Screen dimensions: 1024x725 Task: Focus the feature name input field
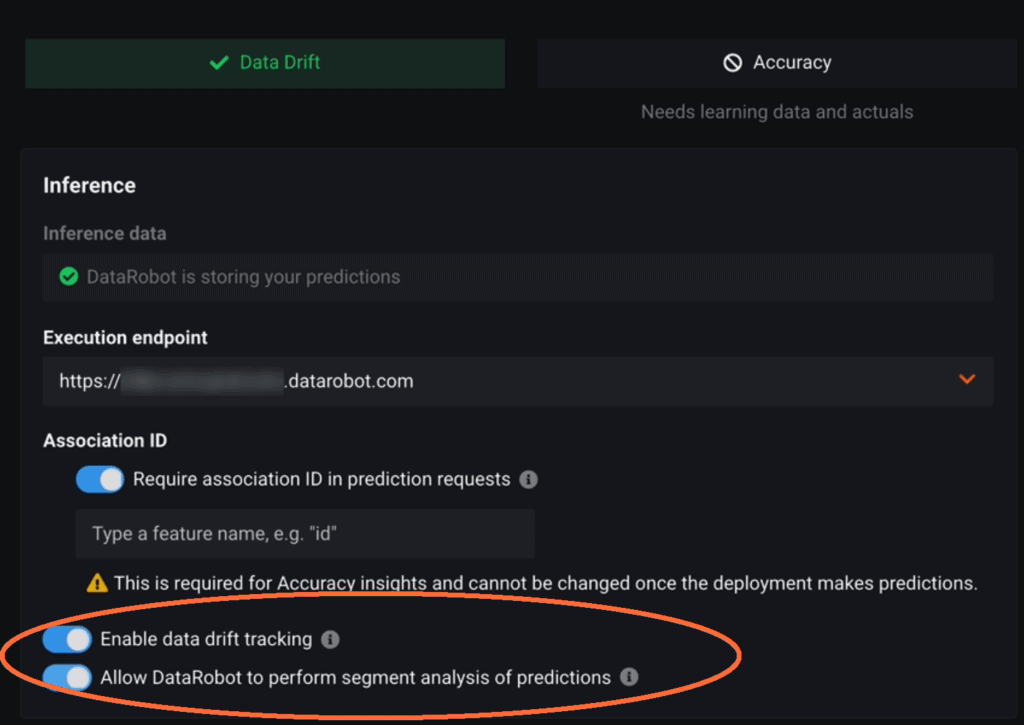(305, 534)
